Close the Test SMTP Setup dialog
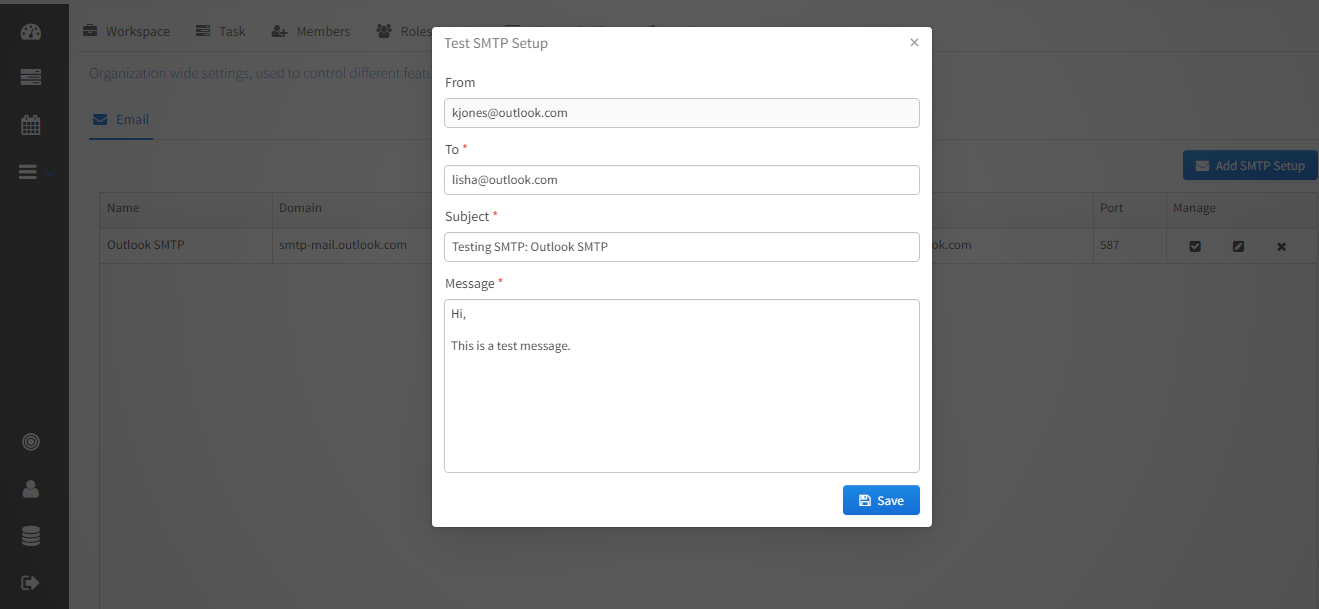Viewport: 1319px width, 609px height. click(914, 42)
